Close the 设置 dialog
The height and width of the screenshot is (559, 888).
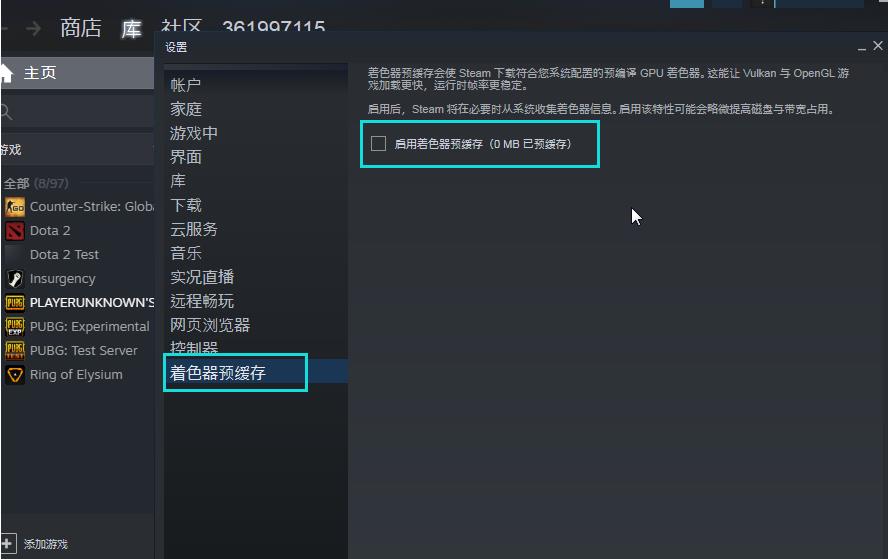tap(878, 46)
